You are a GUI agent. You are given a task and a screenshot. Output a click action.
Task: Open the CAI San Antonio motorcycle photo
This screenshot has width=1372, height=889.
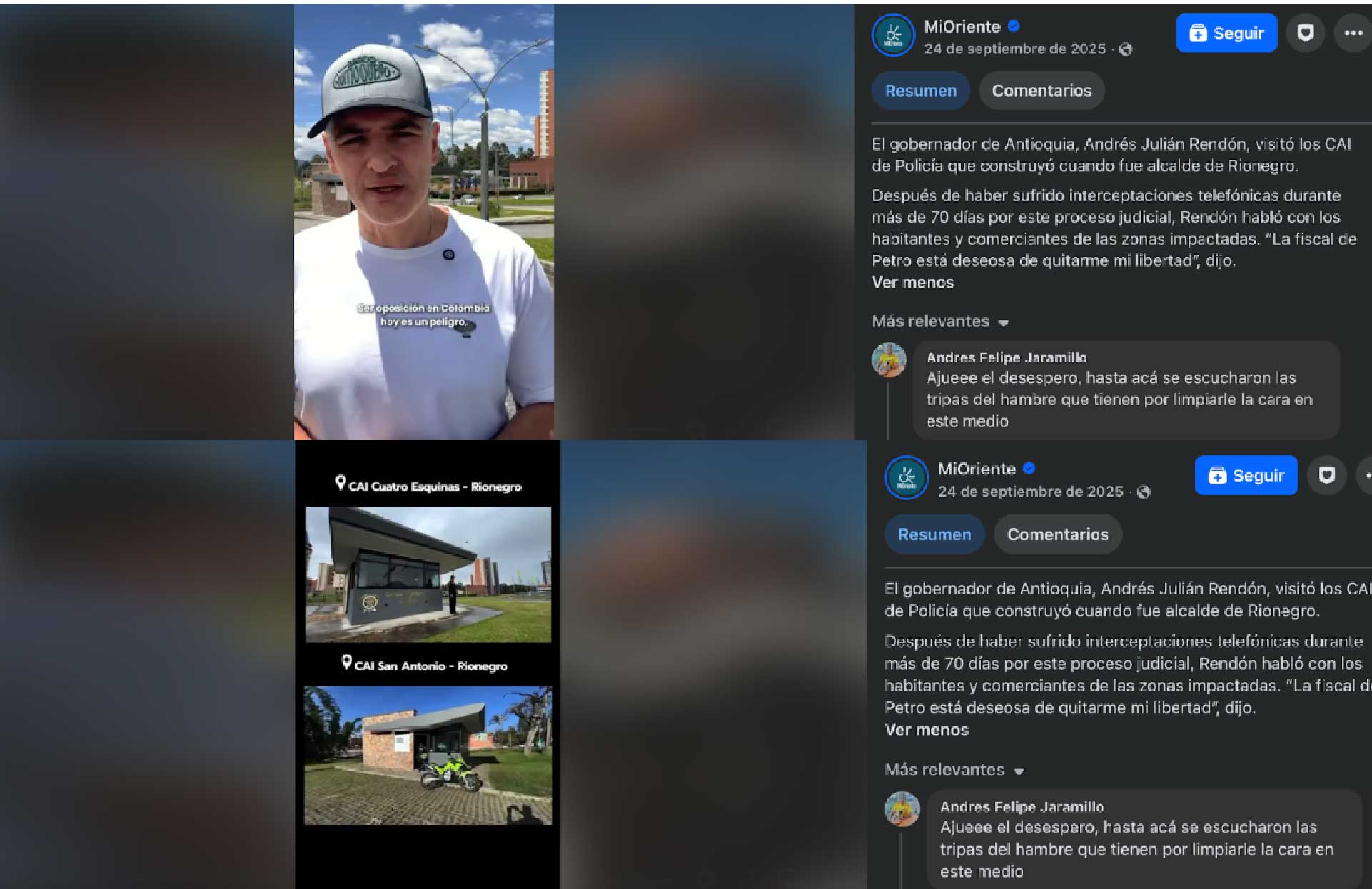[428, 756]
